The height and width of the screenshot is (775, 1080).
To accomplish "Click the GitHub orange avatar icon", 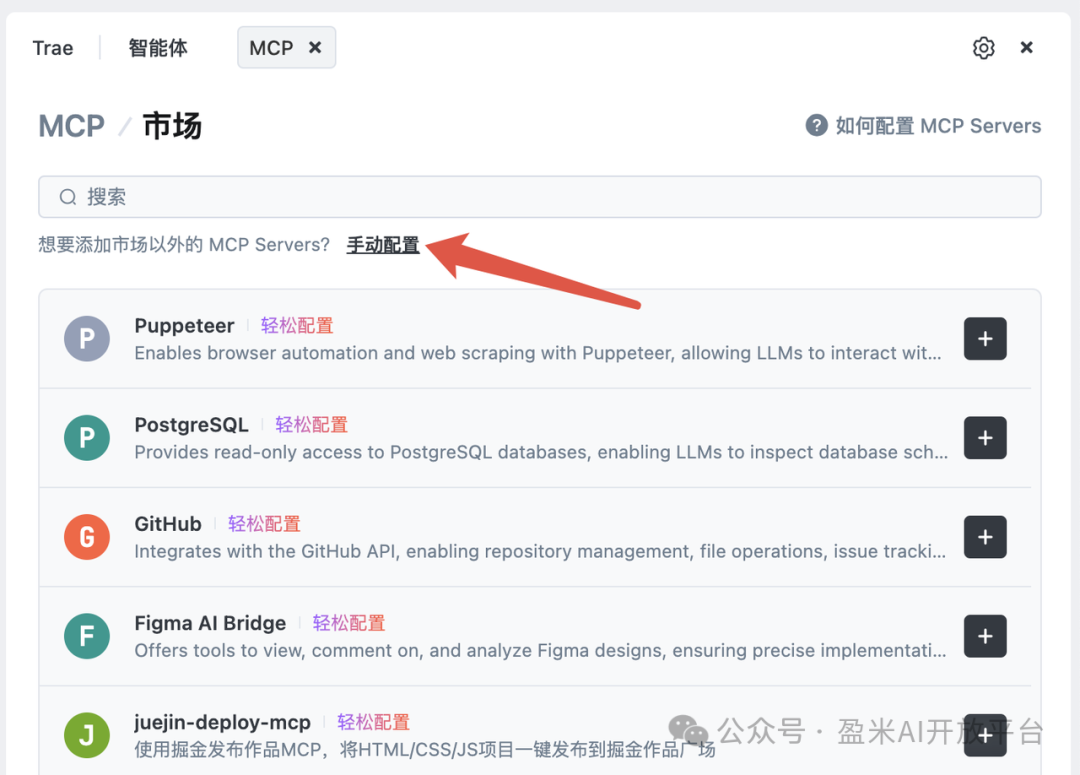I will [x=87, y=537].
